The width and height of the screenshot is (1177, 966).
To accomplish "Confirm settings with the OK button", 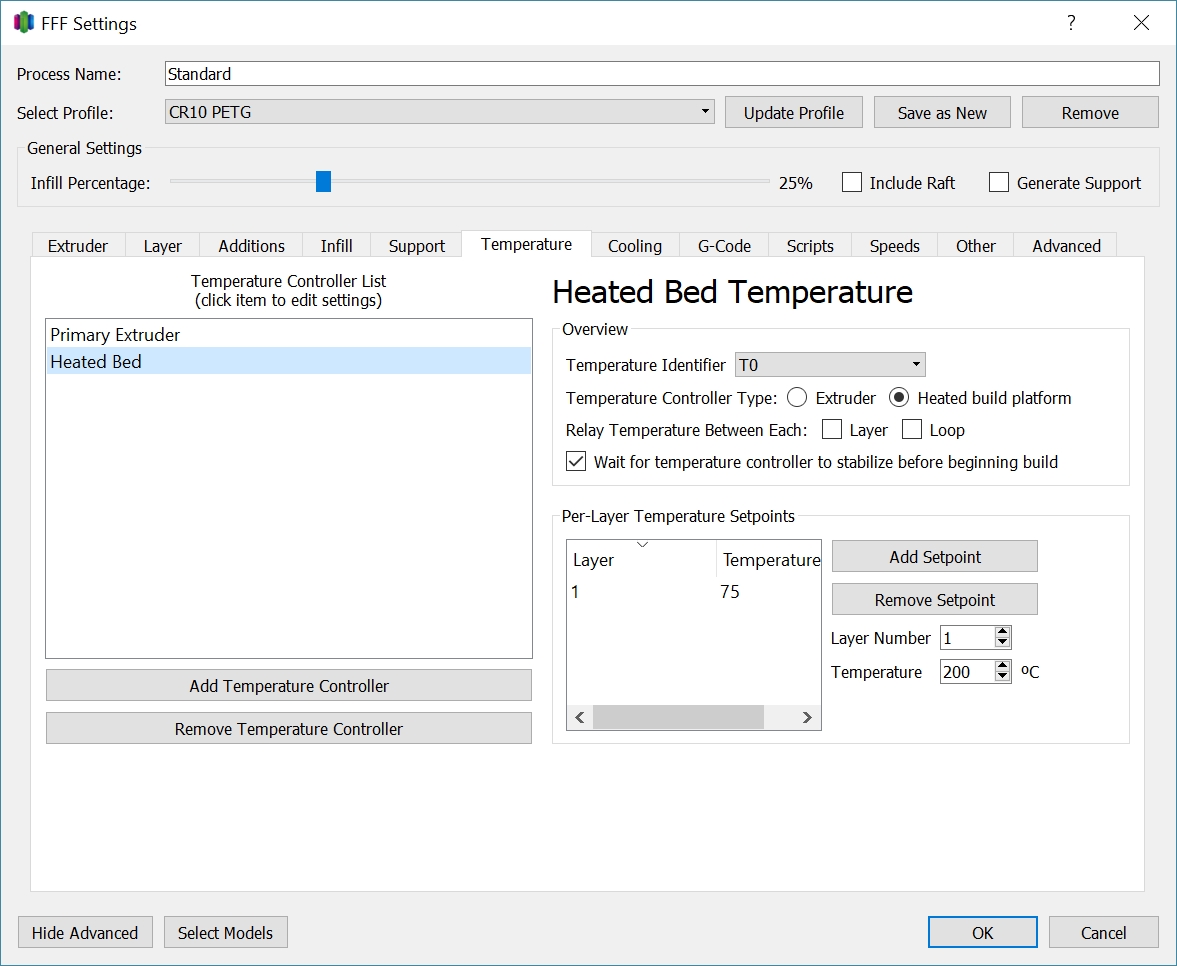I will [983, 932].
